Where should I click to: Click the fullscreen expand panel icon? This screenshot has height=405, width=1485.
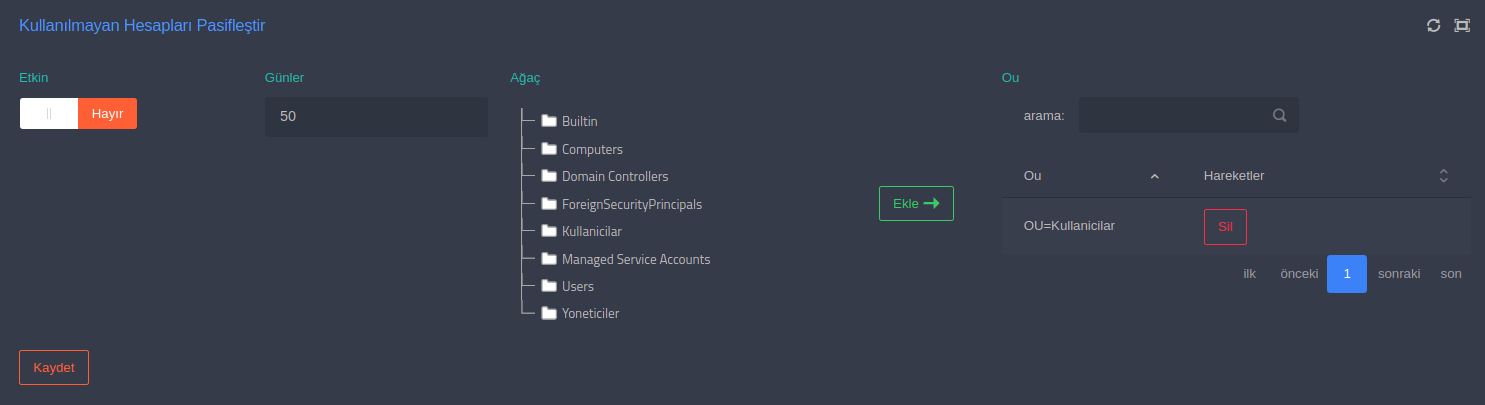[1462, 25]
